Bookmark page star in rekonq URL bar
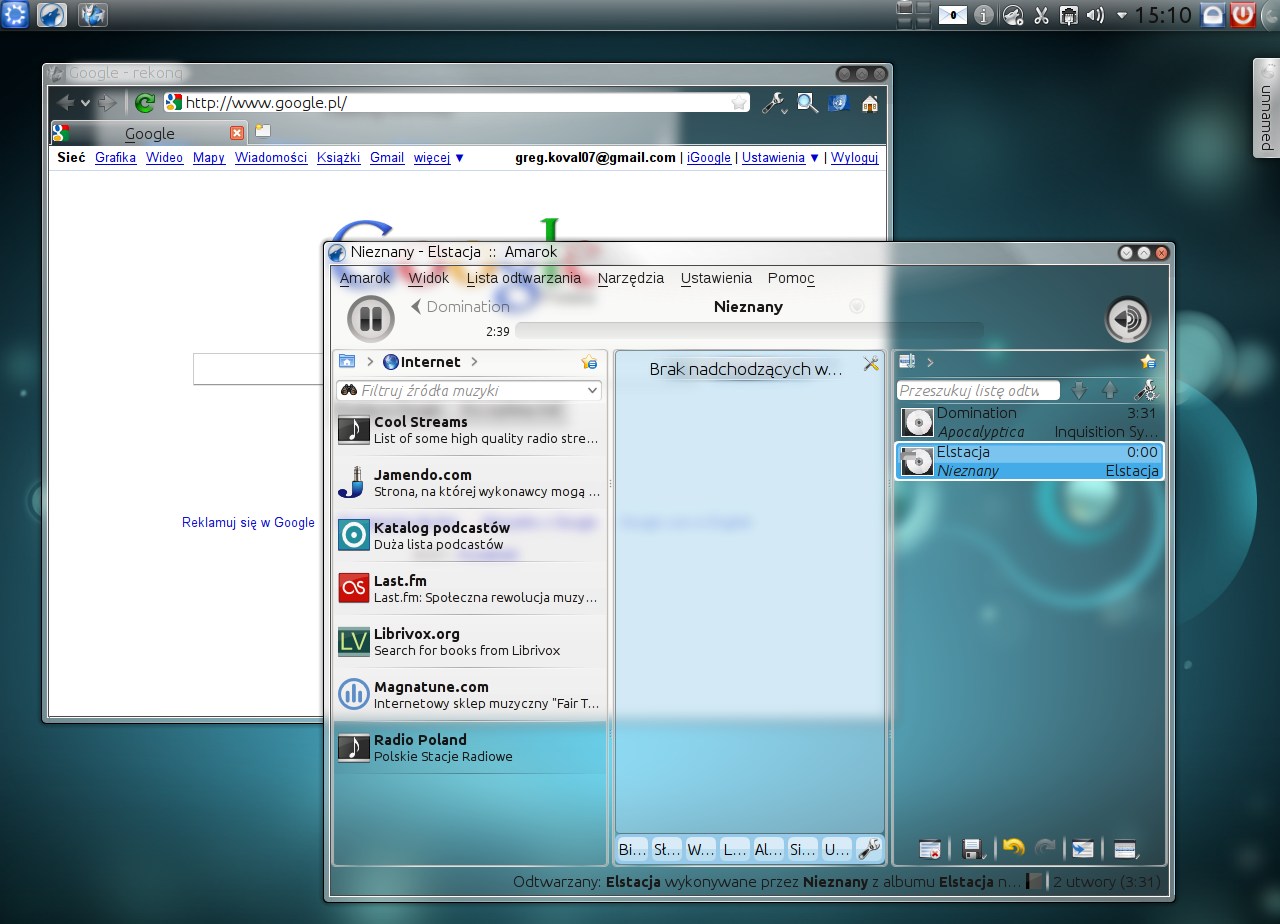The height and width of the screenshot is (924, 1280). pyautogui.click(x=739, y=102)
